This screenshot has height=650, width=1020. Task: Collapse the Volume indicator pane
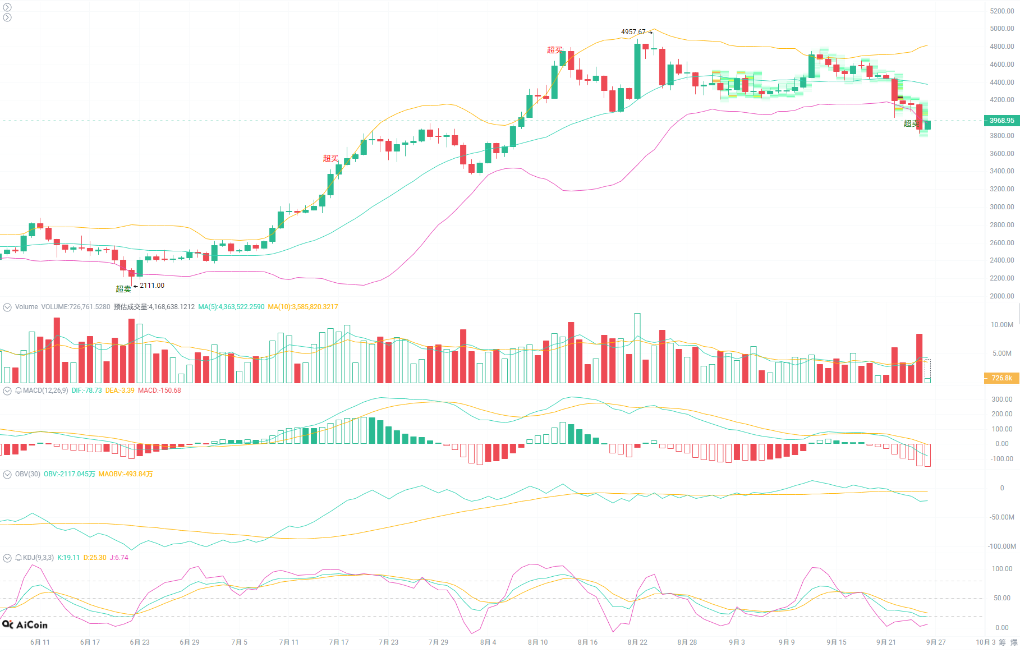[7, 307]
